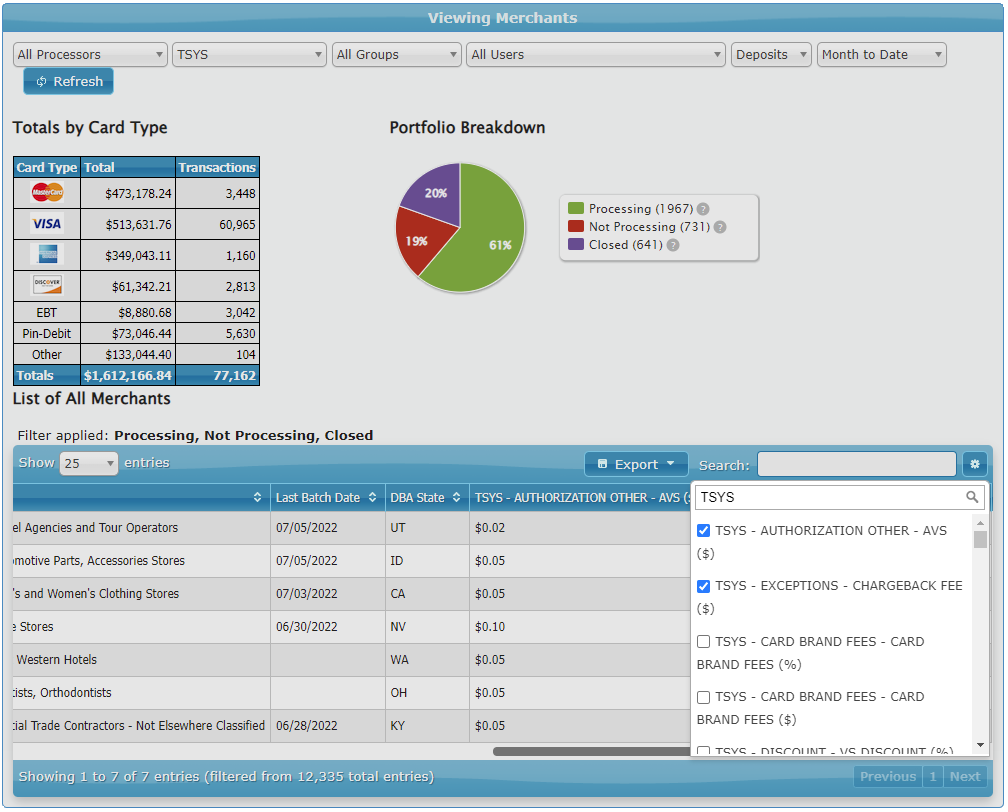
Task: Go to the Next page
Action: point(965,777)
